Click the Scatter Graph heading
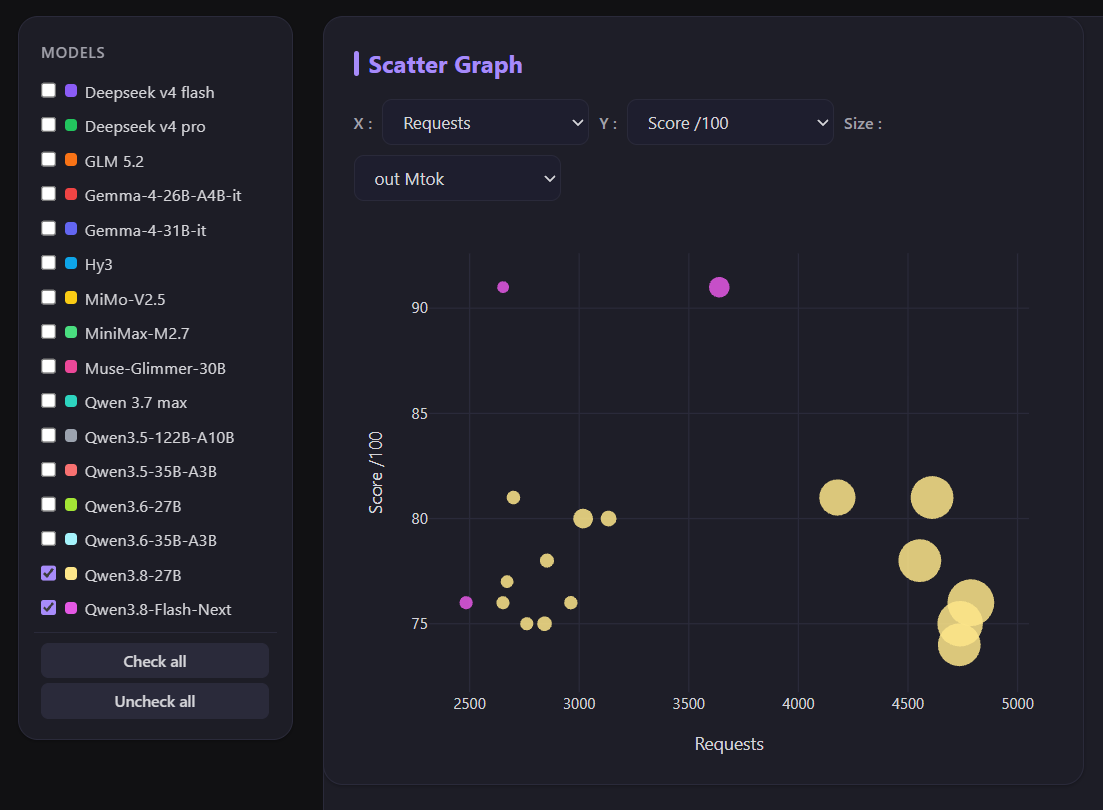The width and height of the screenshot is (1103, 810). click(x=445, y=65)
